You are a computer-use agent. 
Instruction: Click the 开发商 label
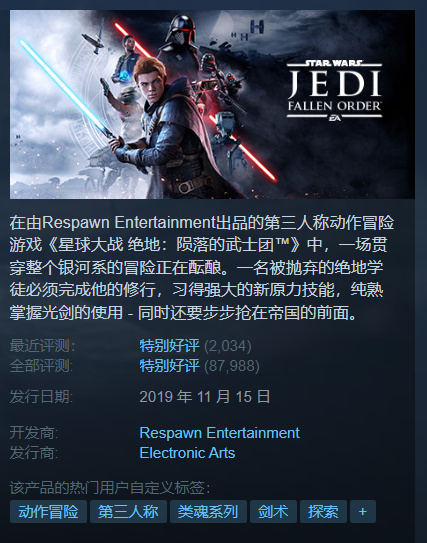tap(34, 433)
